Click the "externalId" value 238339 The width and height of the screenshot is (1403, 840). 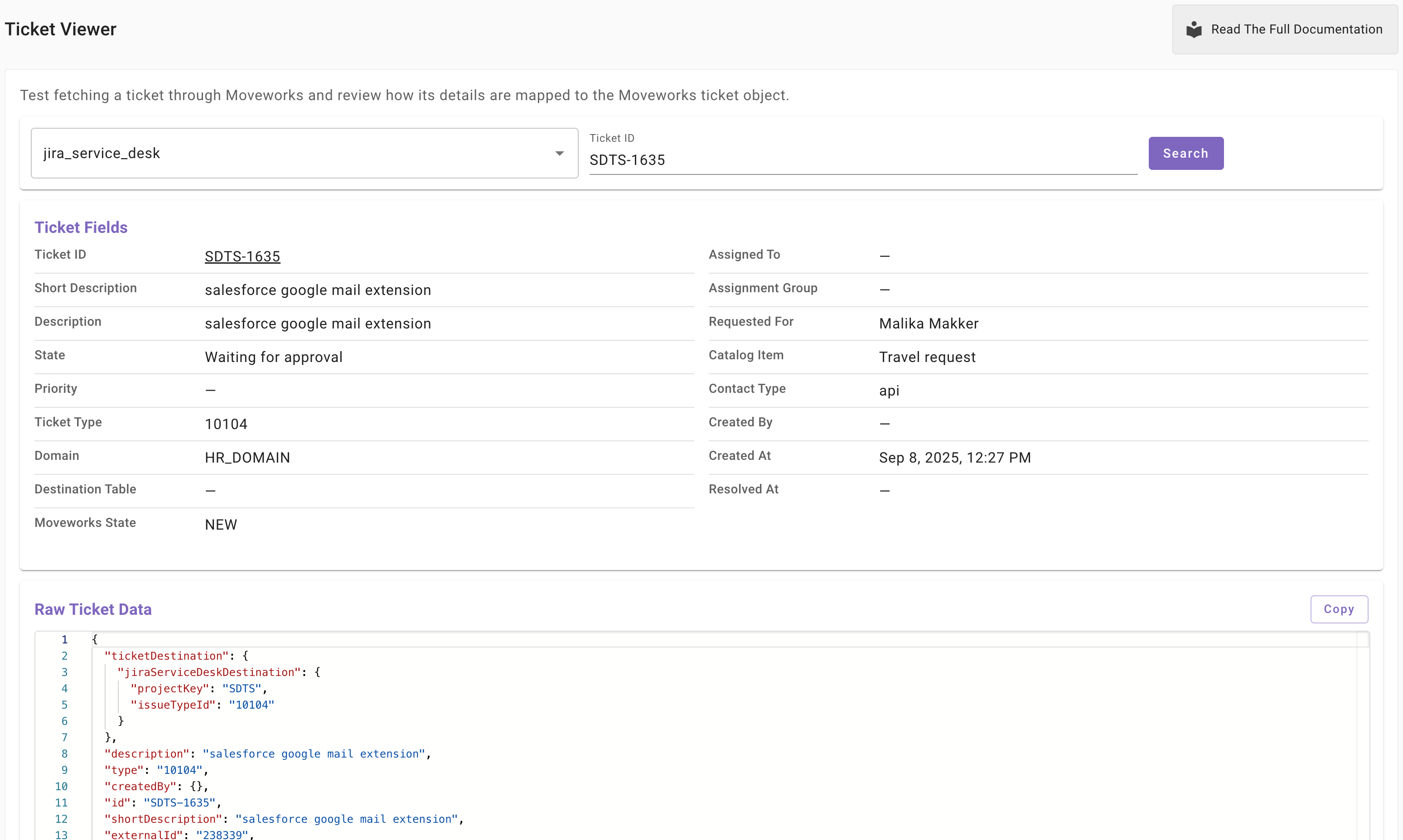[222, 835]
